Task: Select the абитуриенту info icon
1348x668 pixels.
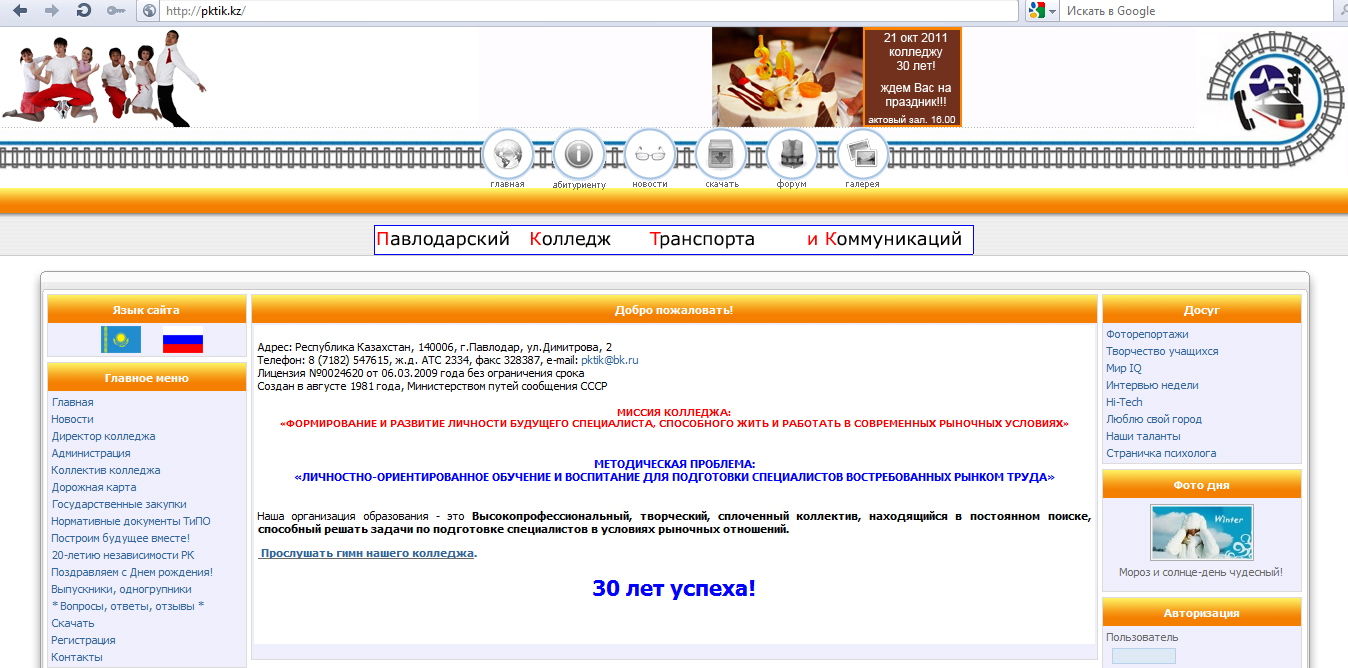Action: point(578,155)
